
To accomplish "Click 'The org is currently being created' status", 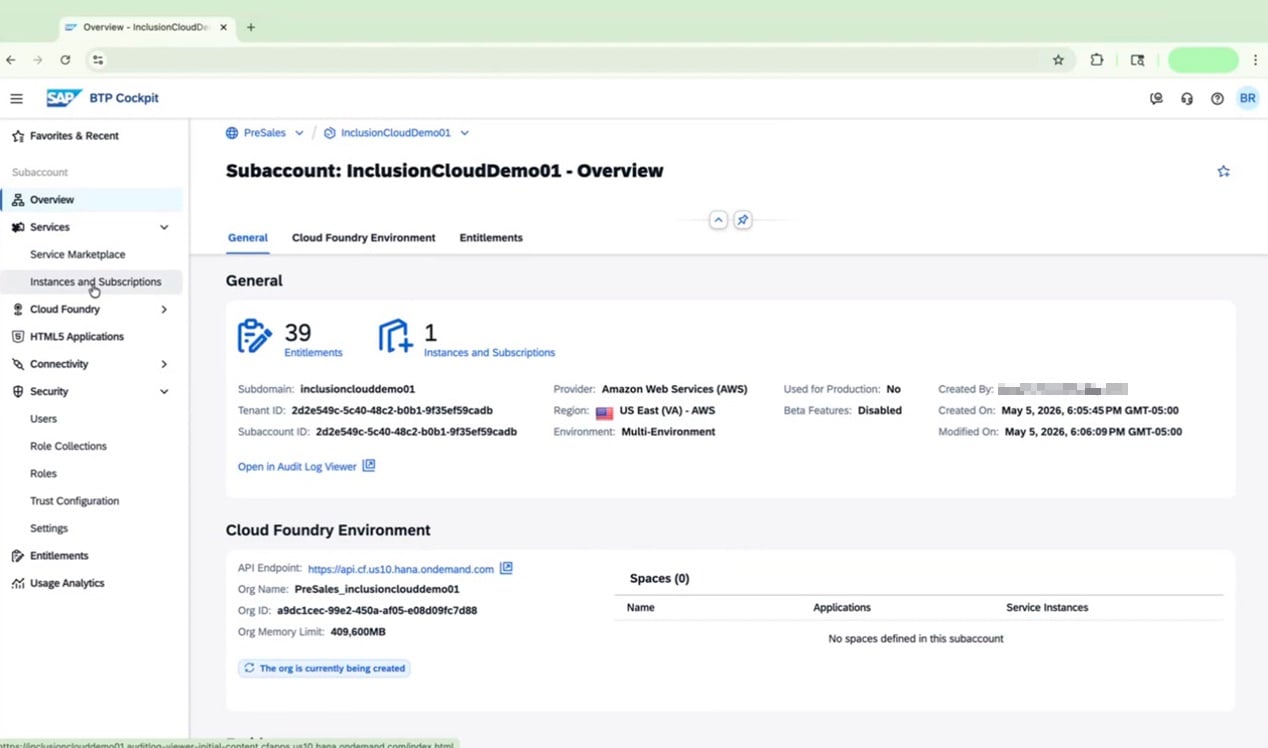I will (324, 668).
